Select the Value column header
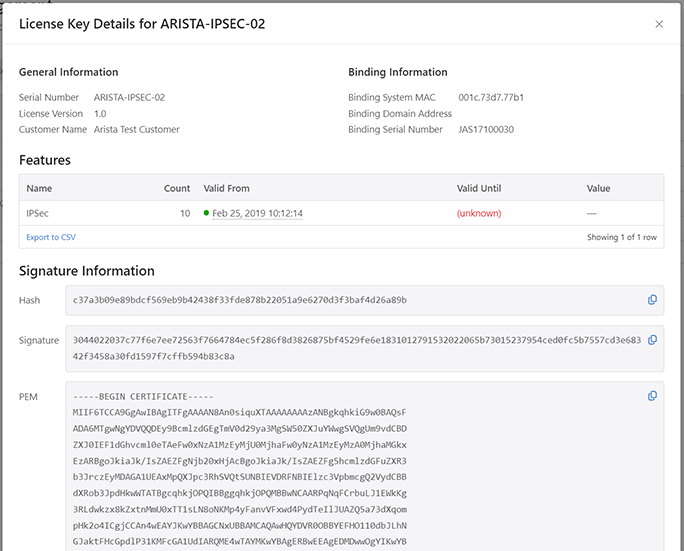This screenshot has height=551, width=684. 598,188
